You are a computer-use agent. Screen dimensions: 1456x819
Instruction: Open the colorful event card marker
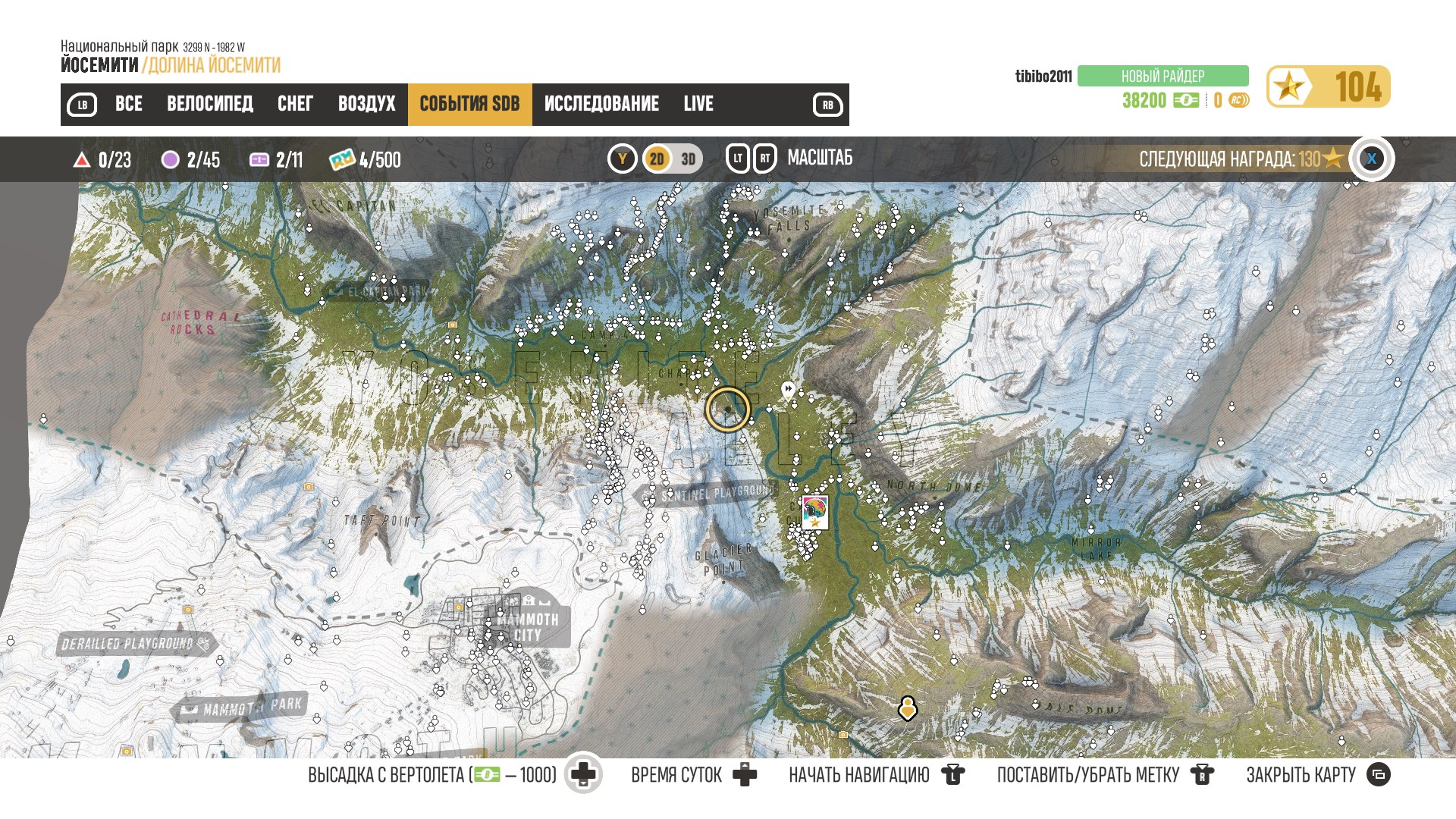(x=815, y=513)
